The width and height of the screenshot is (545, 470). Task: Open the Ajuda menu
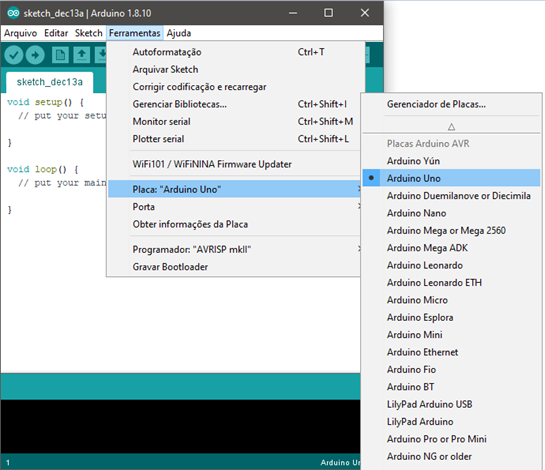click(x=179, y=33)
